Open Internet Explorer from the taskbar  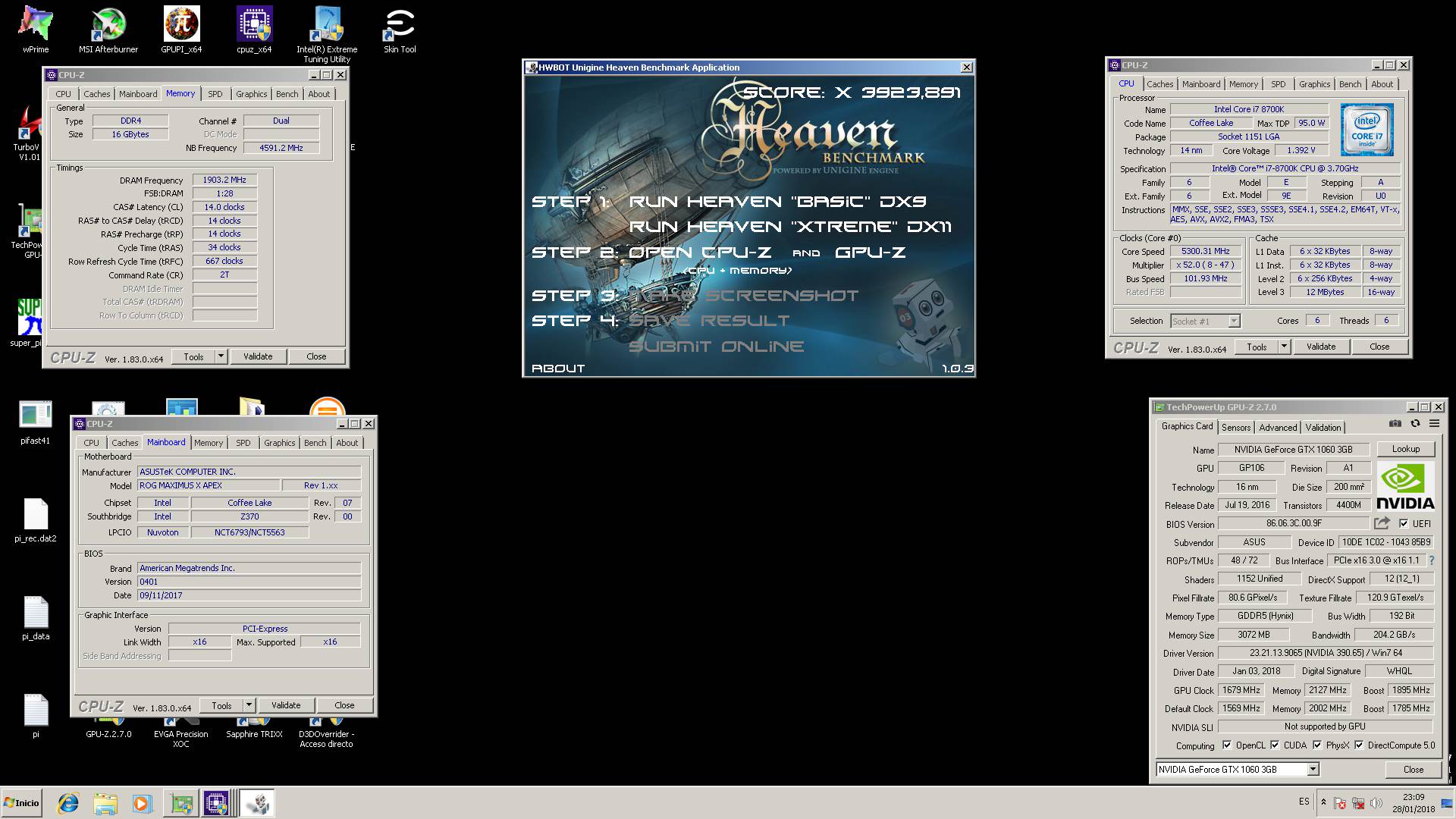click(68, 803)
